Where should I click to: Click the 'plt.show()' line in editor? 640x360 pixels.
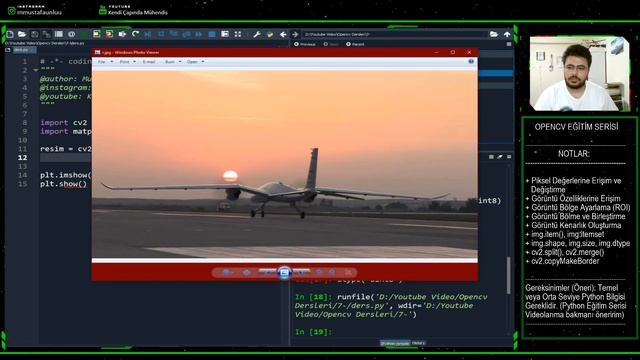[x=63, y=184]
